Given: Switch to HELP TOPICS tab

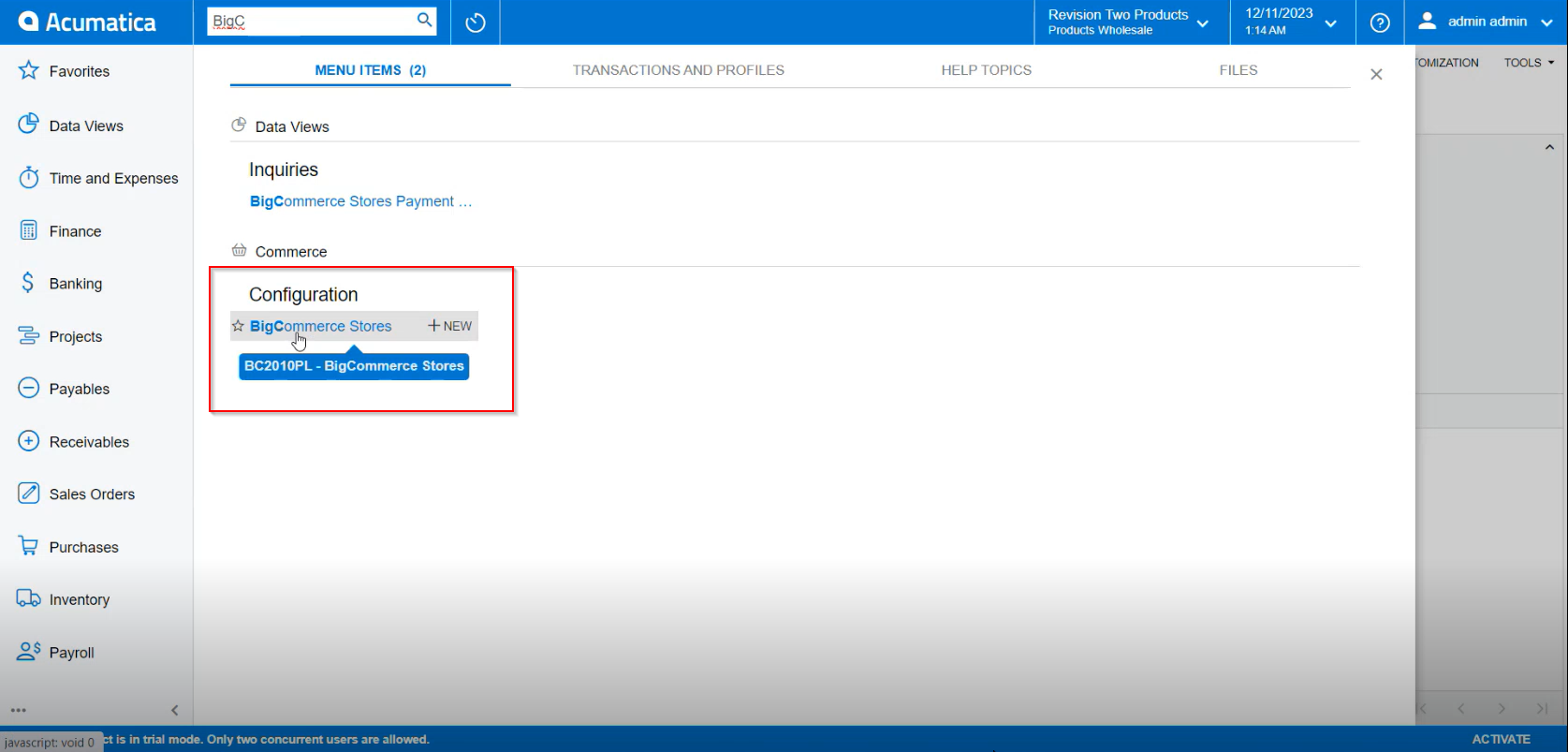Looking at the screenshot, I should (987, 70).
